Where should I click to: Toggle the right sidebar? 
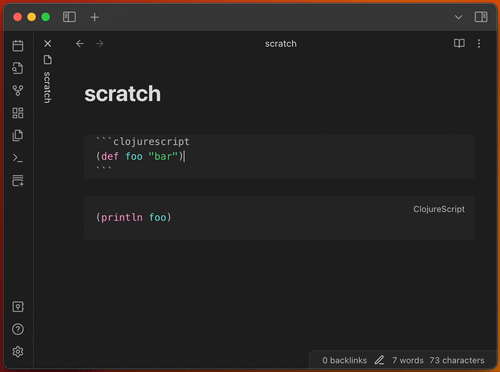coord(481,17)
